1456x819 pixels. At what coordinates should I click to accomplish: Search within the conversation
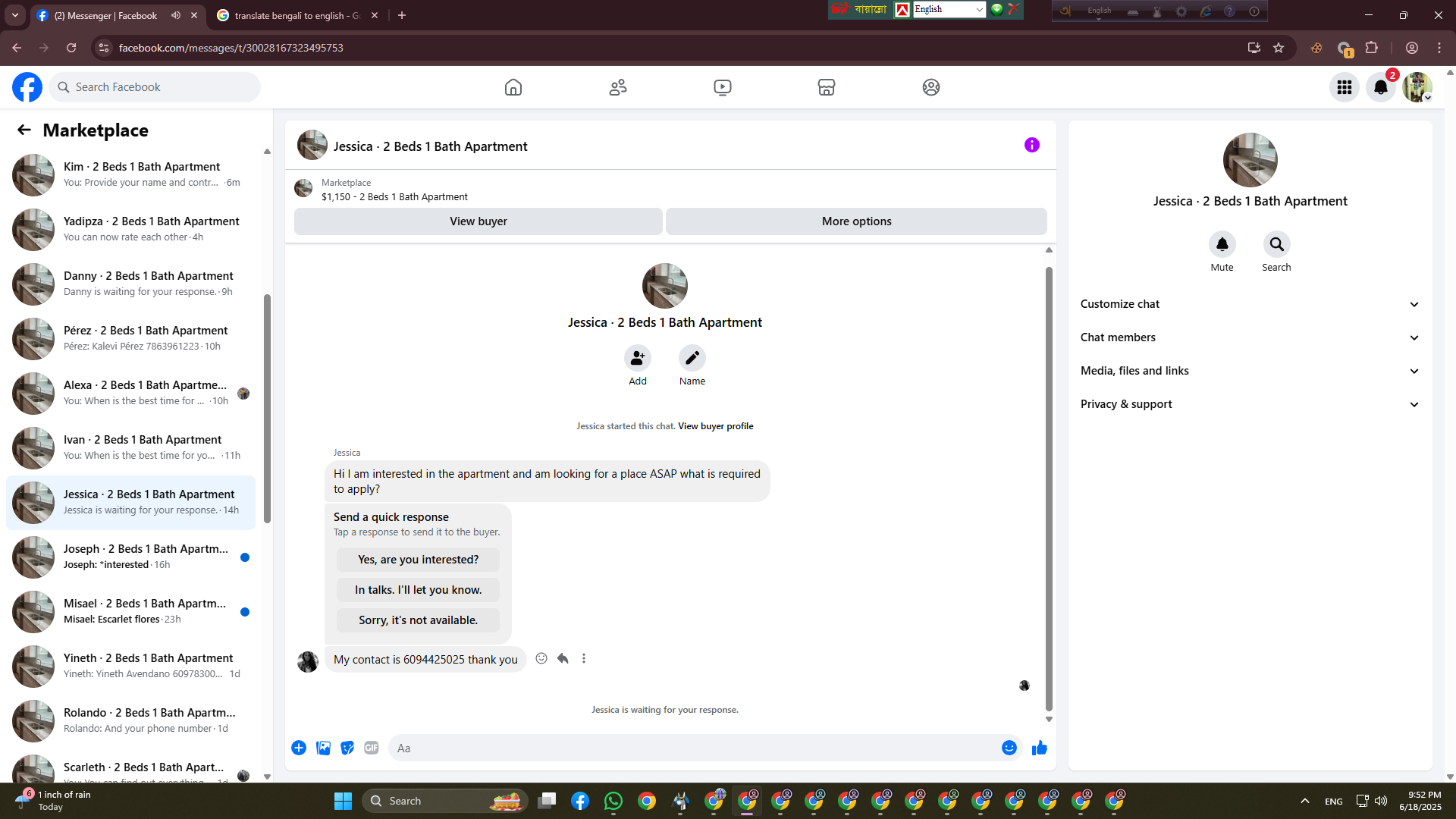coord(1277,244)
